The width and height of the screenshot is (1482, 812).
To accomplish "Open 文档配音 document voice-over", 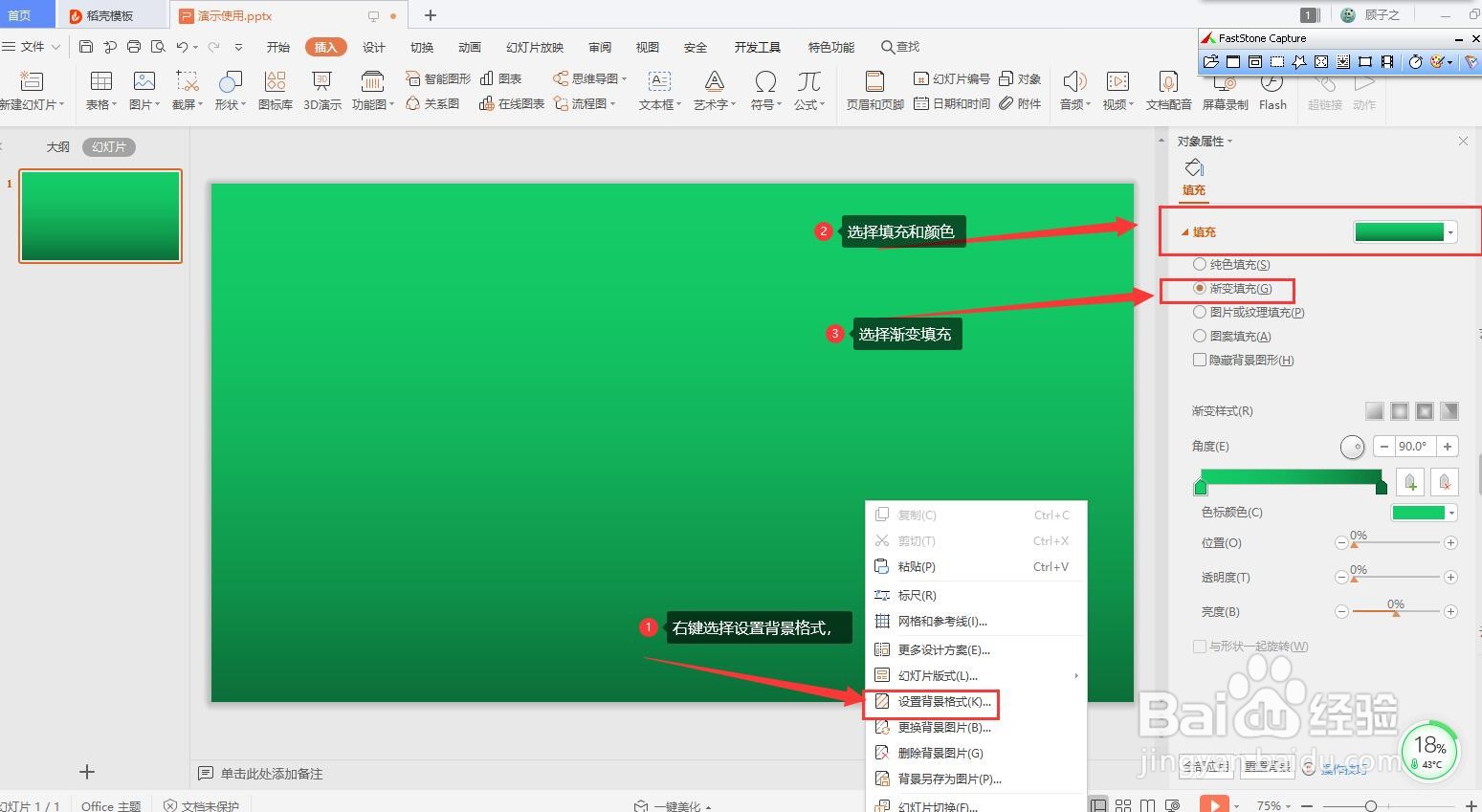I will [1168, 91].
